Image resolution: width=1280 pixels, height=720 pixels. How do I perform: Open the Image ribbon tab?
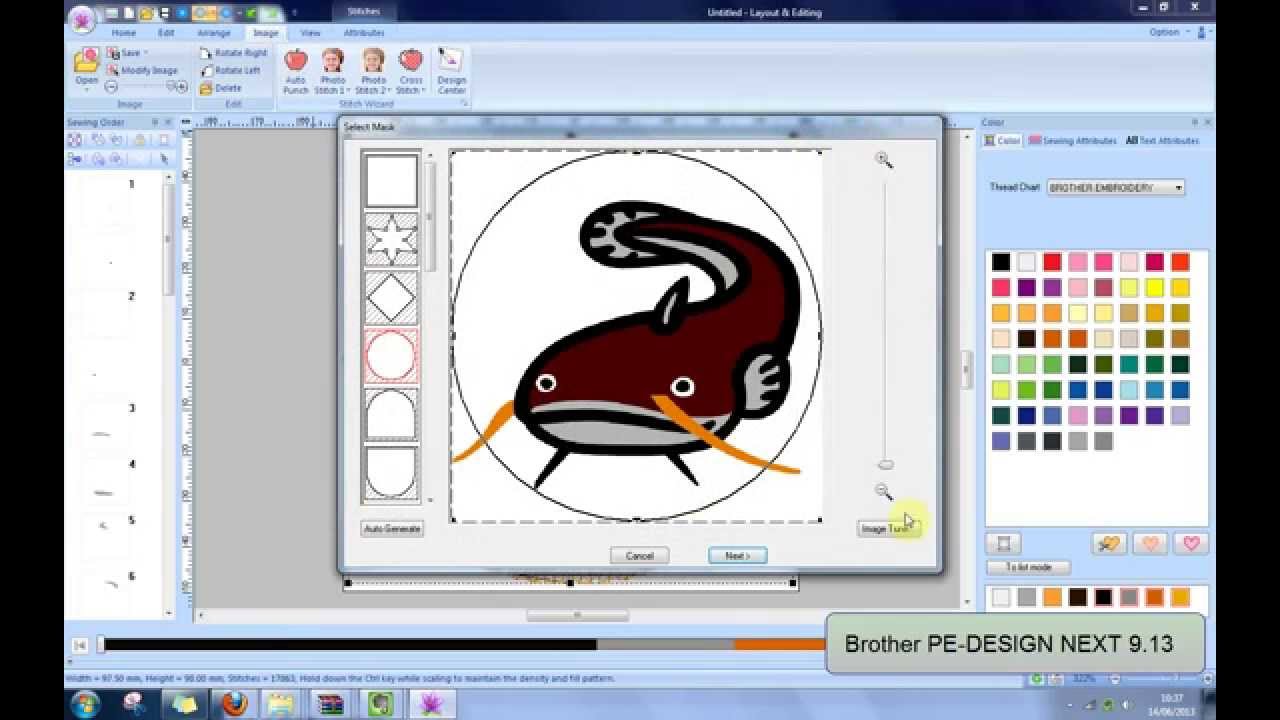click(x=265, y=33)
